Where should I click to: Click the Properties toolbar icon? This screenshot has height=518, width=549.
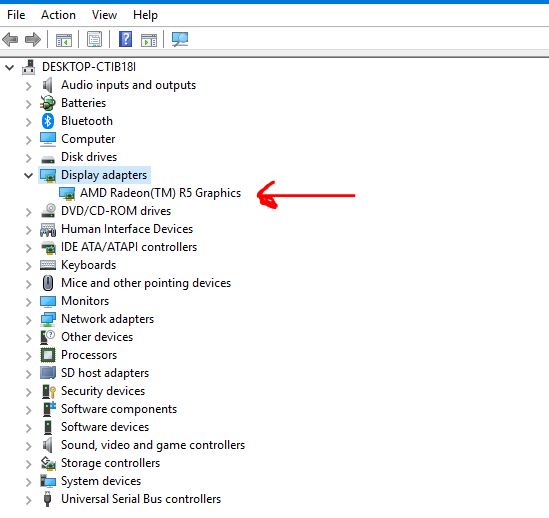tap(95, 39)
